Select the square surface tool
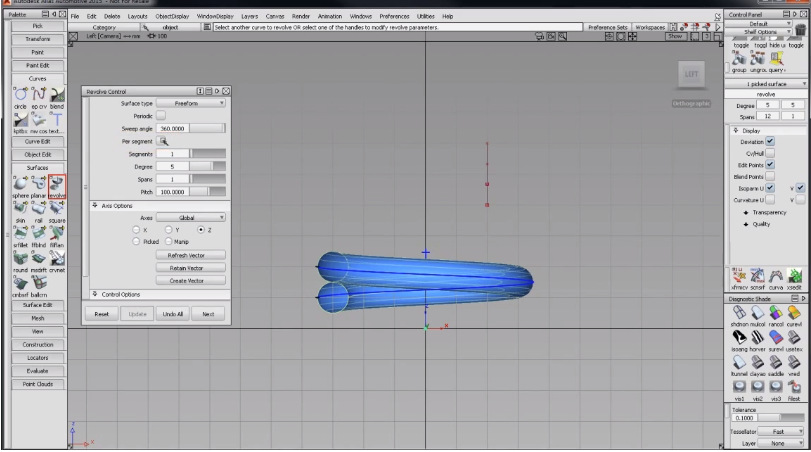811x452 pixels. tap(57, 208)
